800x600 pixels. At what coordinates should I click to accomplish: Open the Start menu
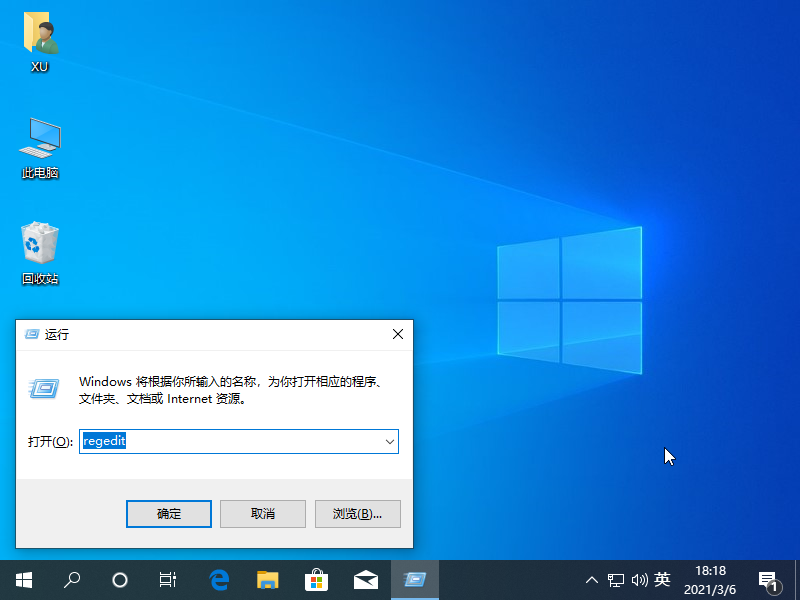point(23,580)
